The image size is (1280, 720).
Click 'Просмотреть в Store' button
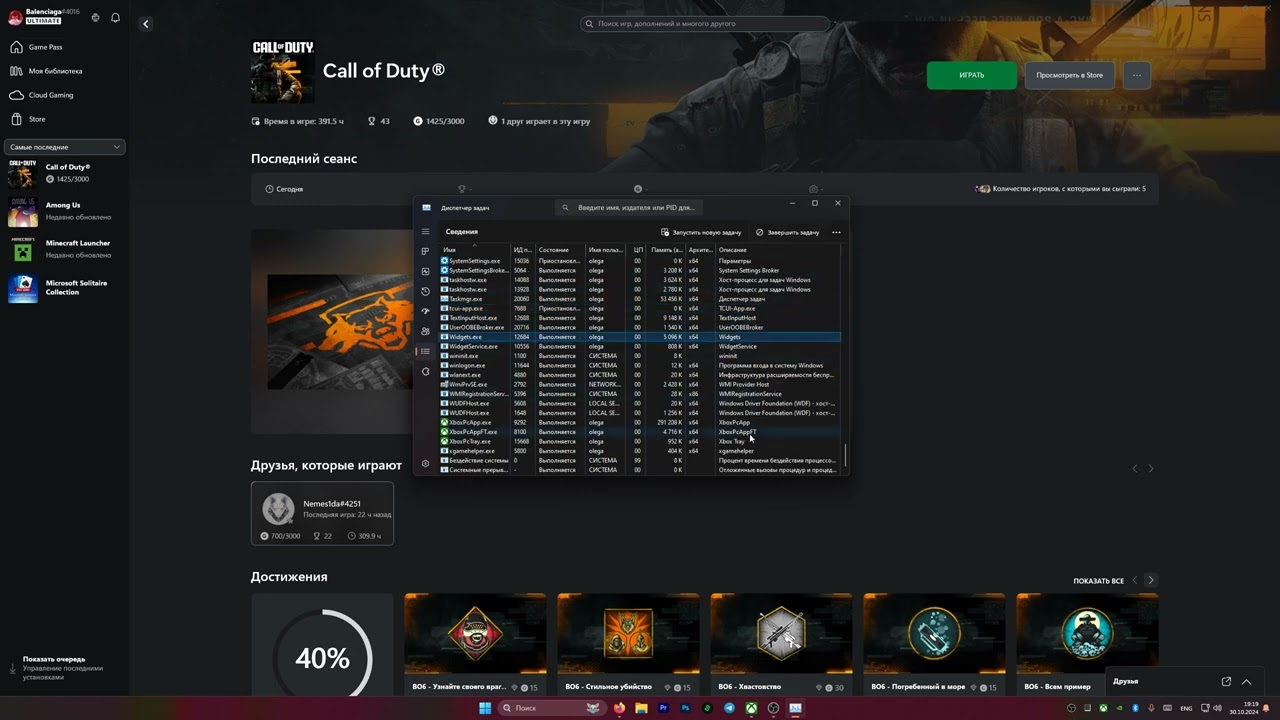pos(1069,75)
